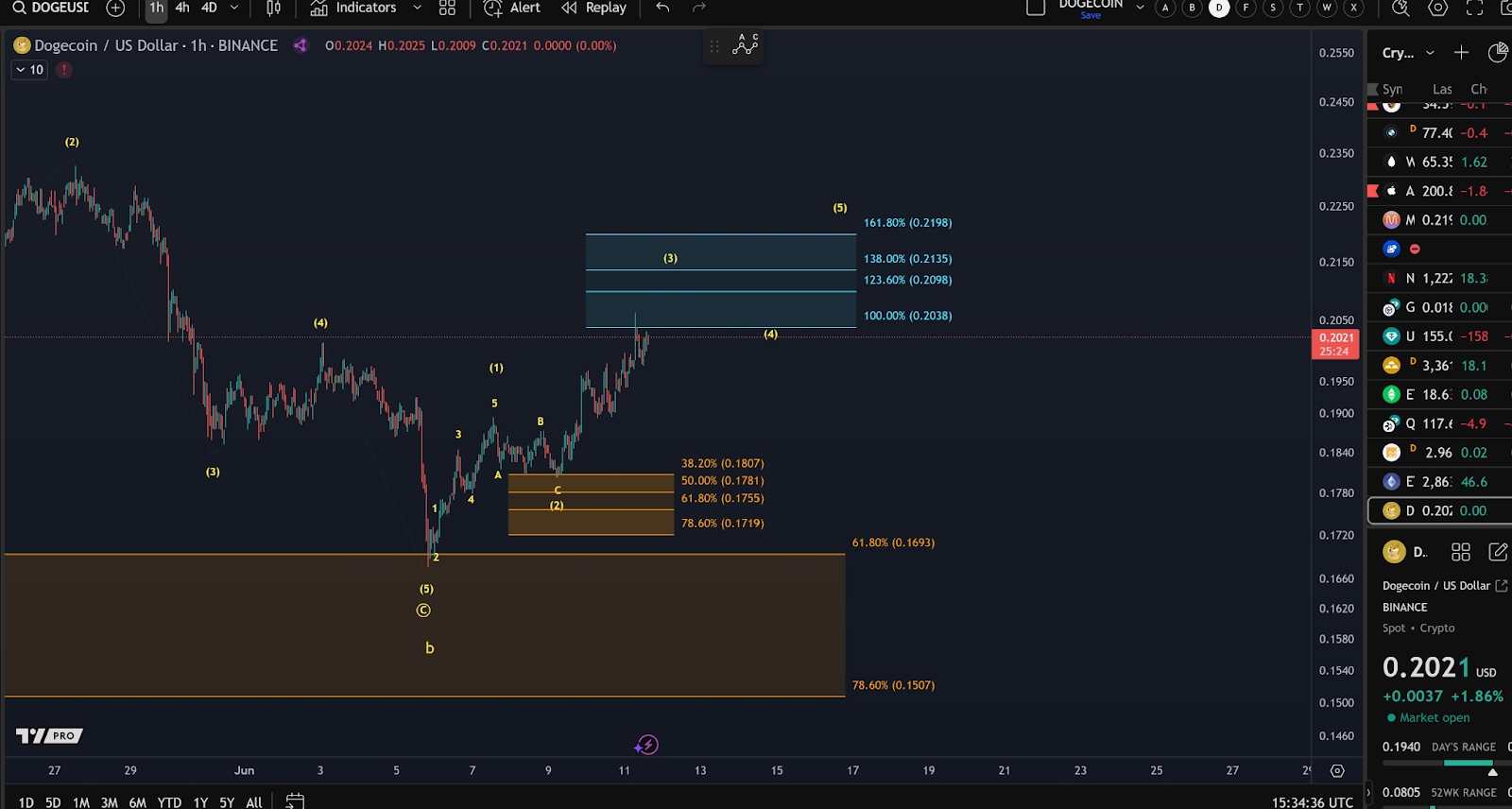Collapse the indicator legend showing 10

coord(21,70)
